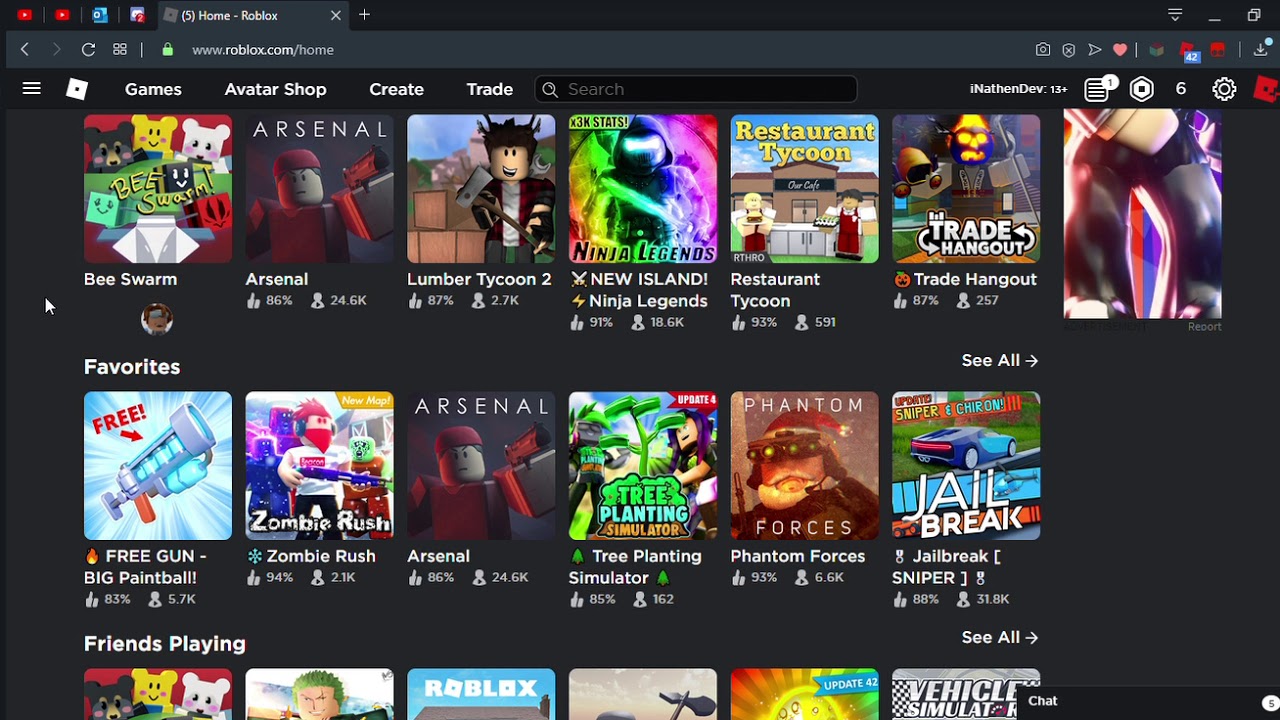Open Restaurant Tycoon game thumbnail

point(805,189)
